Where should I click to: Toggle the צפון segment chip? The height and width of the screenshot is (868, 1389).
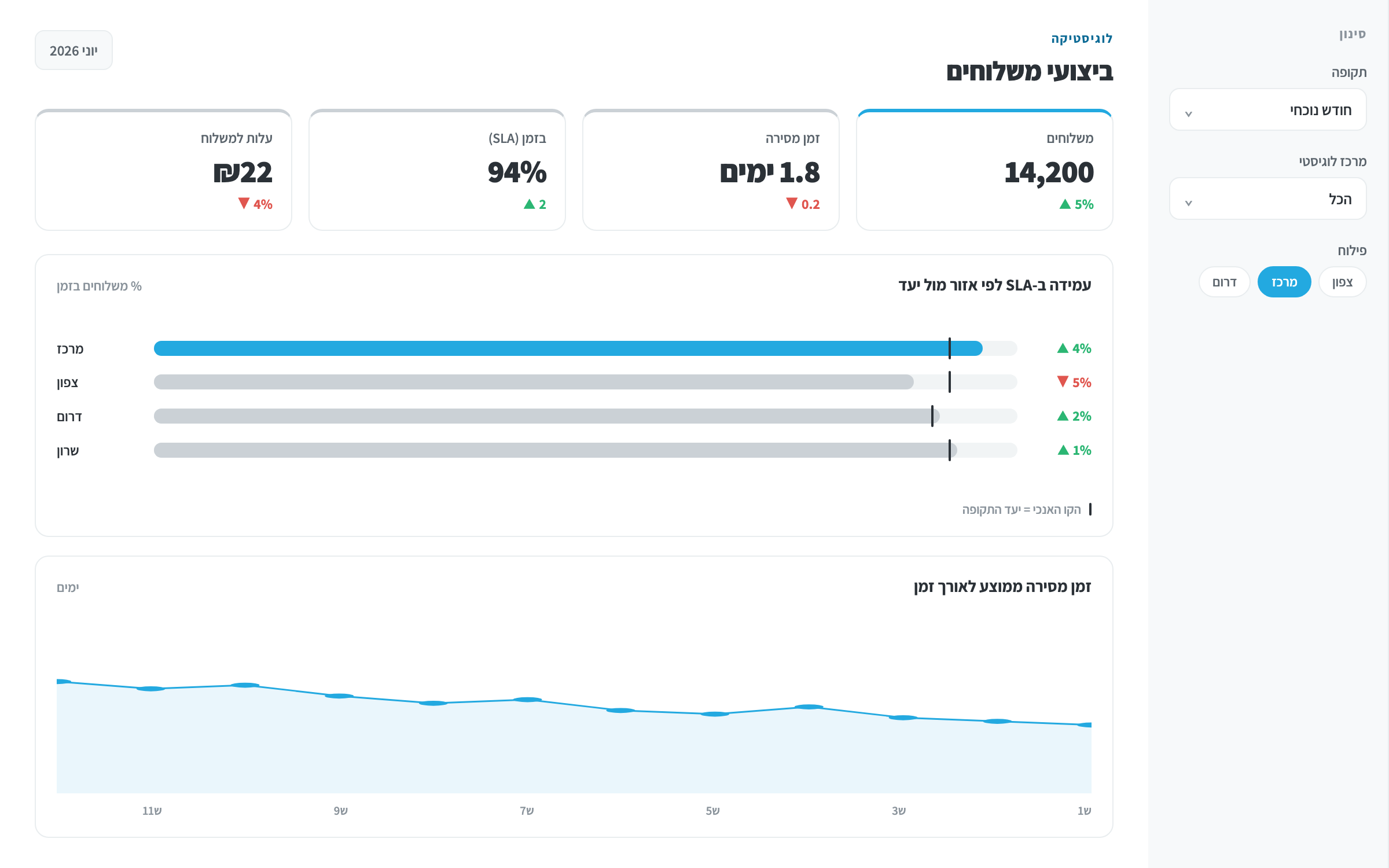(1342, 282)
